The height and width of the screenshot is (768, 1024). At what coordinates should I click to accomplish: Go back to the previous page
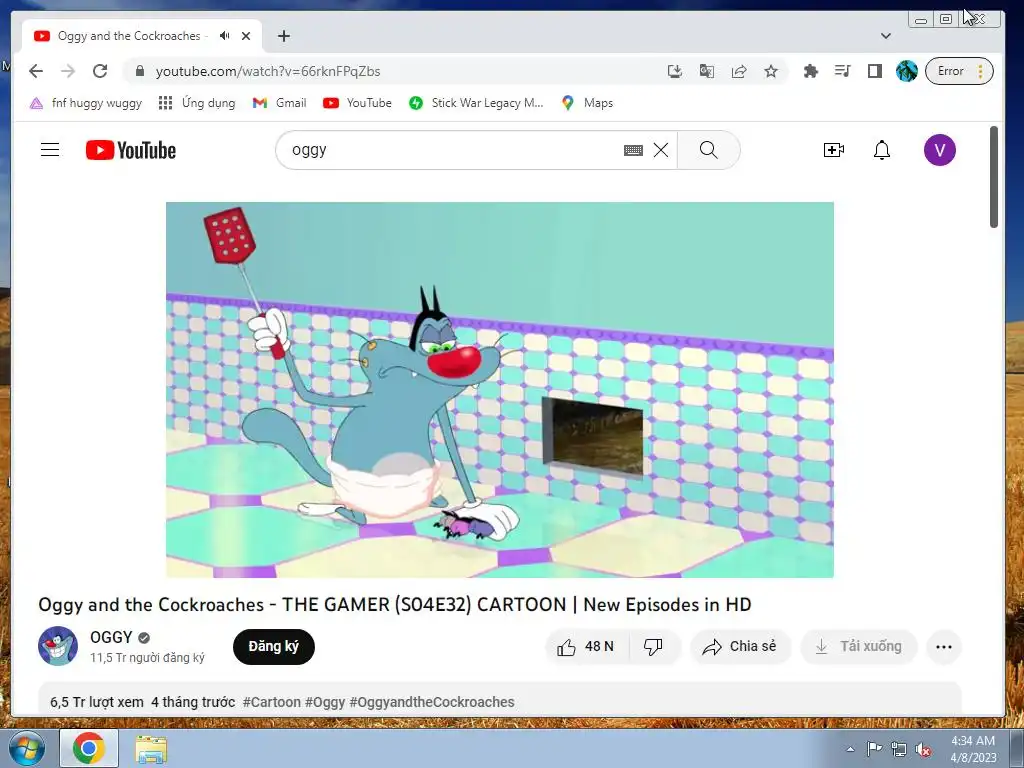[x=36, y=71]
